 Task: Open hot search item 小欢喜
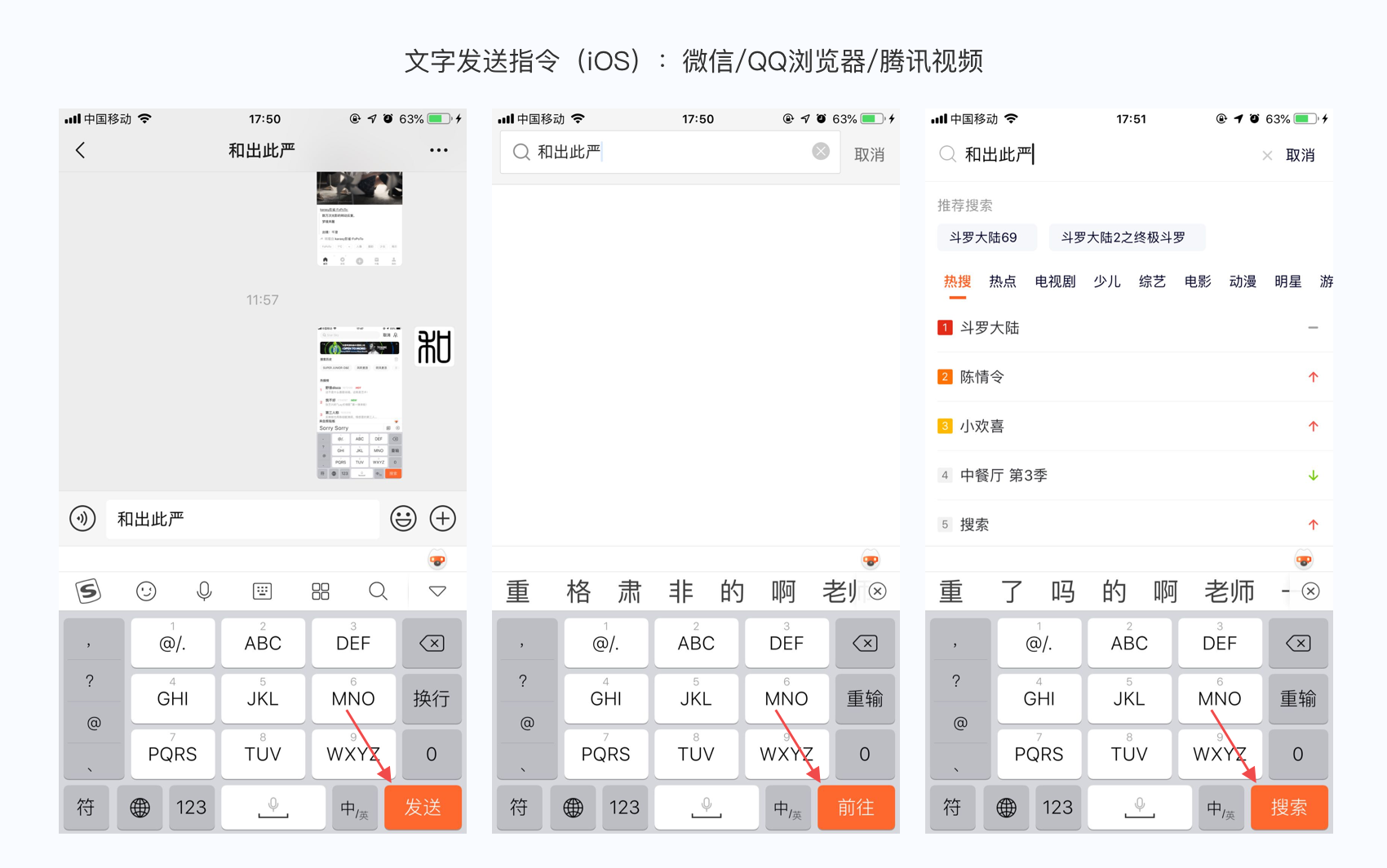coord(1129,426)
